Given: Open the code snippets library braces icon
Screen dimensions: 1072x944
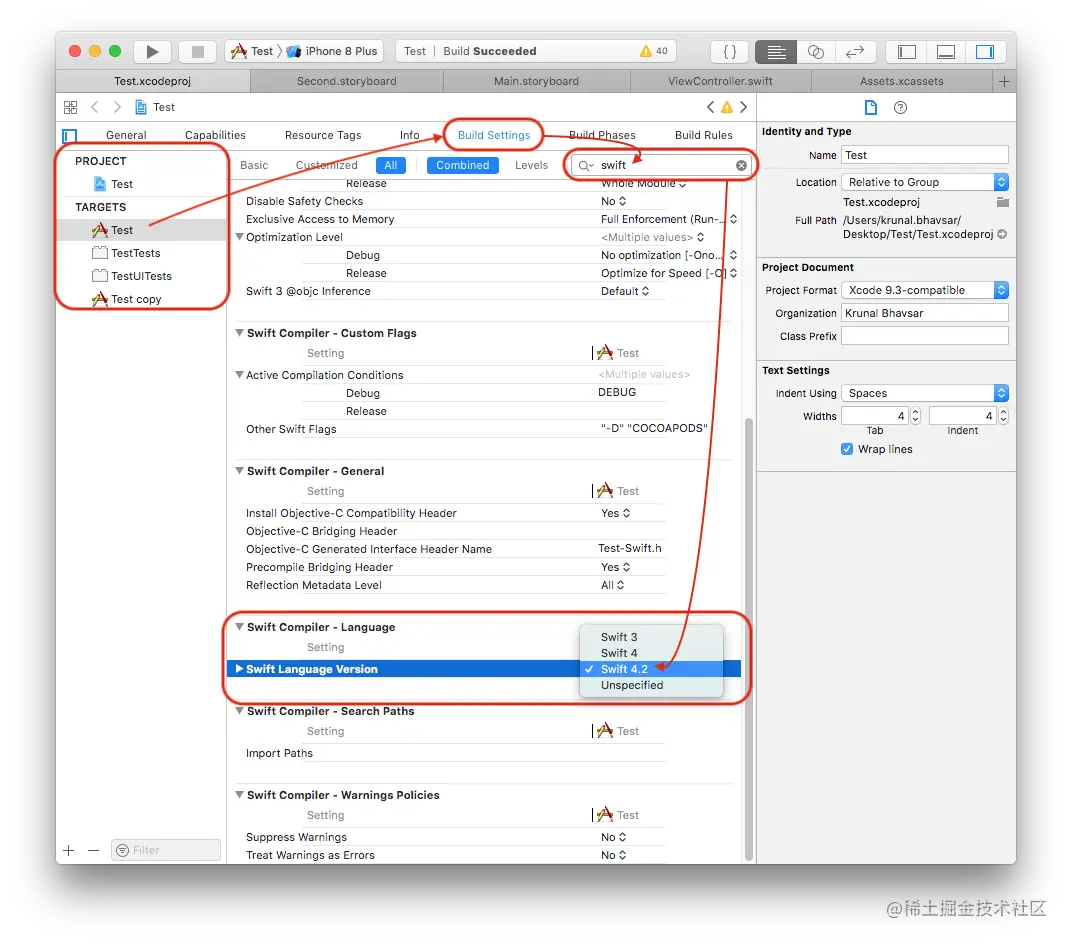Looking at the screenshot, I should click(x=729, y=51).
